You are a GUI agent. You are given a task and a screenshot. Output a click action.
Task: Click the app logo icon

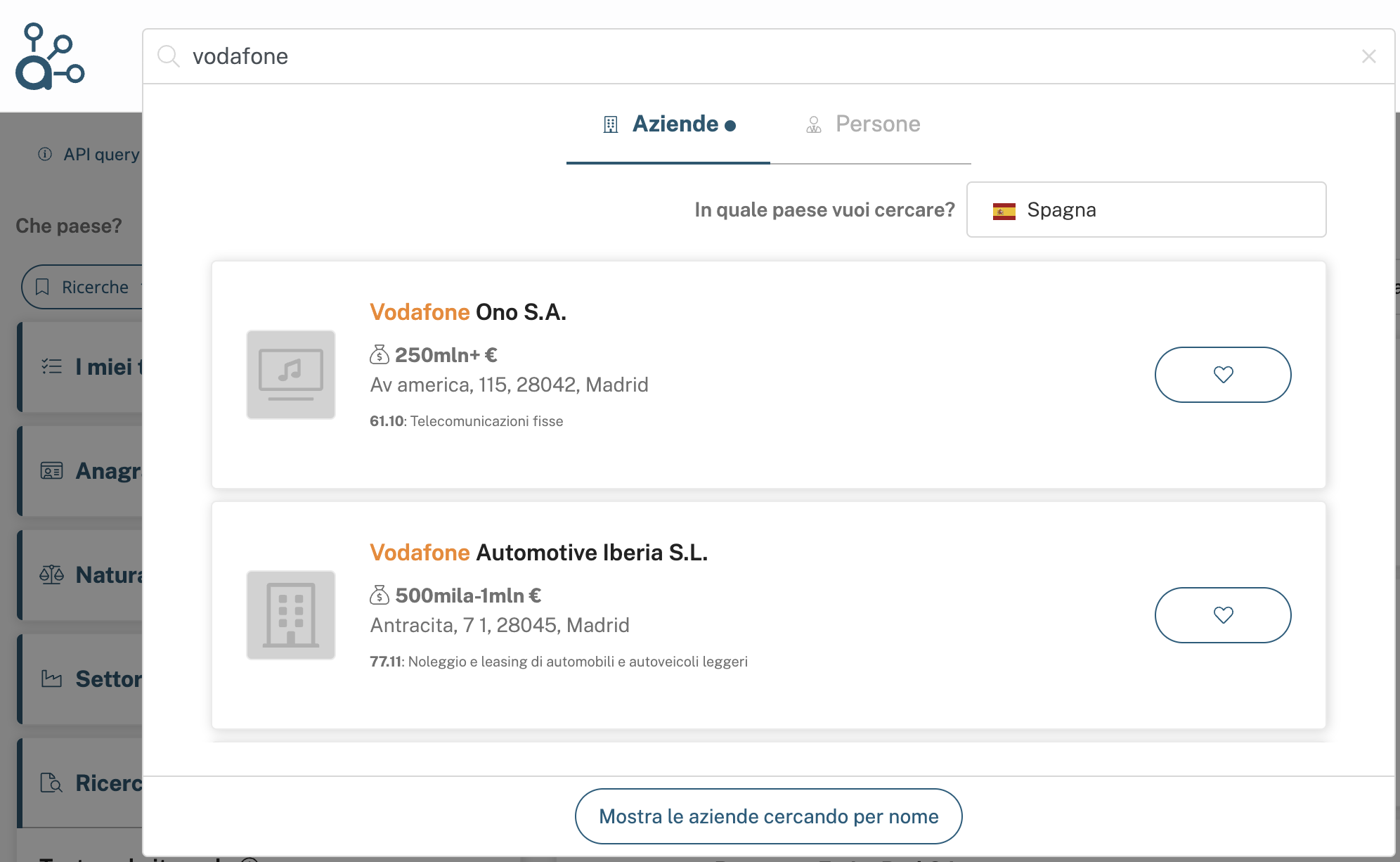click(x=50, y=56)
